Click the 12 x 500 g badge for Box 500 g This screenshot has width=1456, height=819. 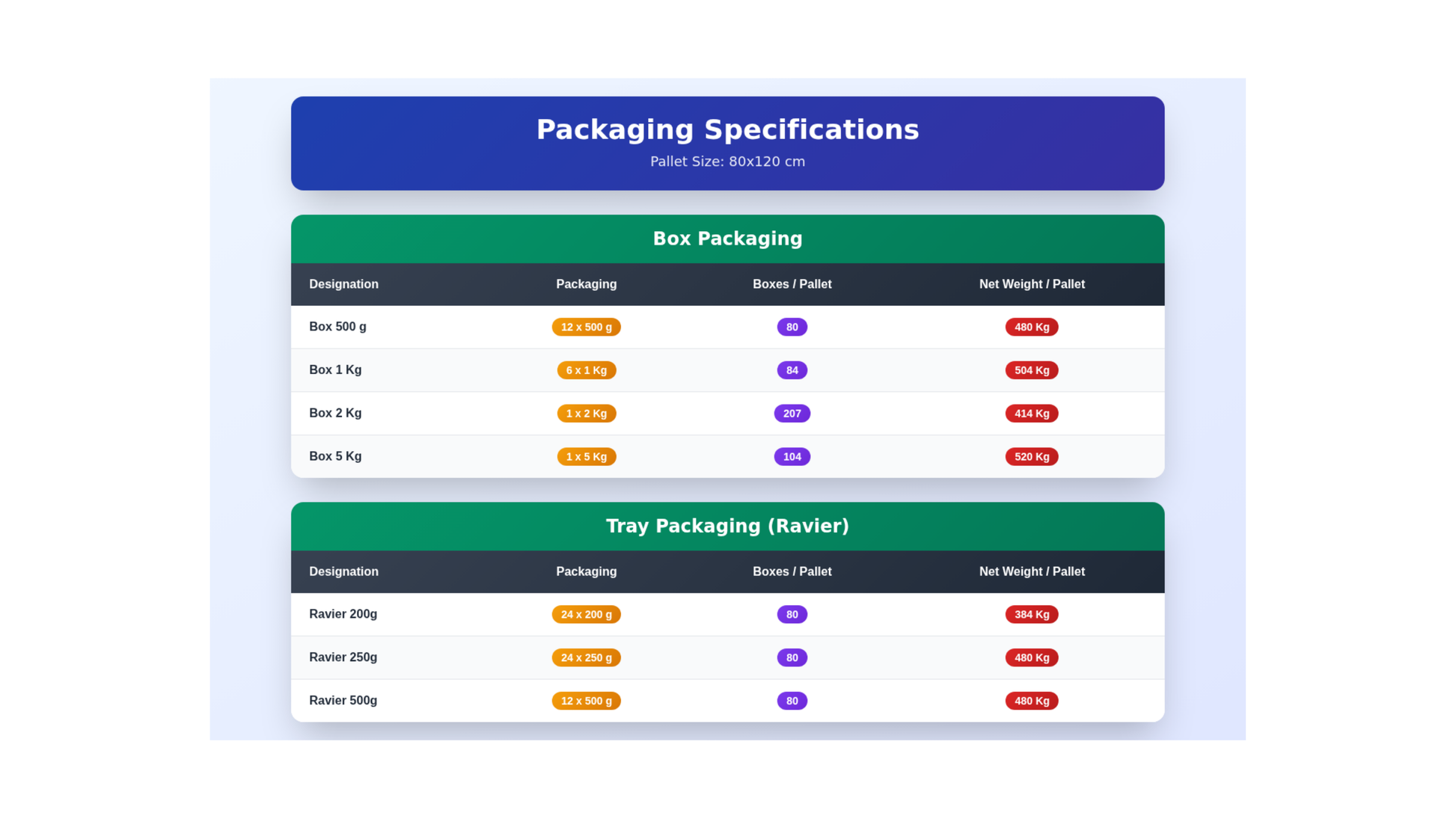click(586, 327)
